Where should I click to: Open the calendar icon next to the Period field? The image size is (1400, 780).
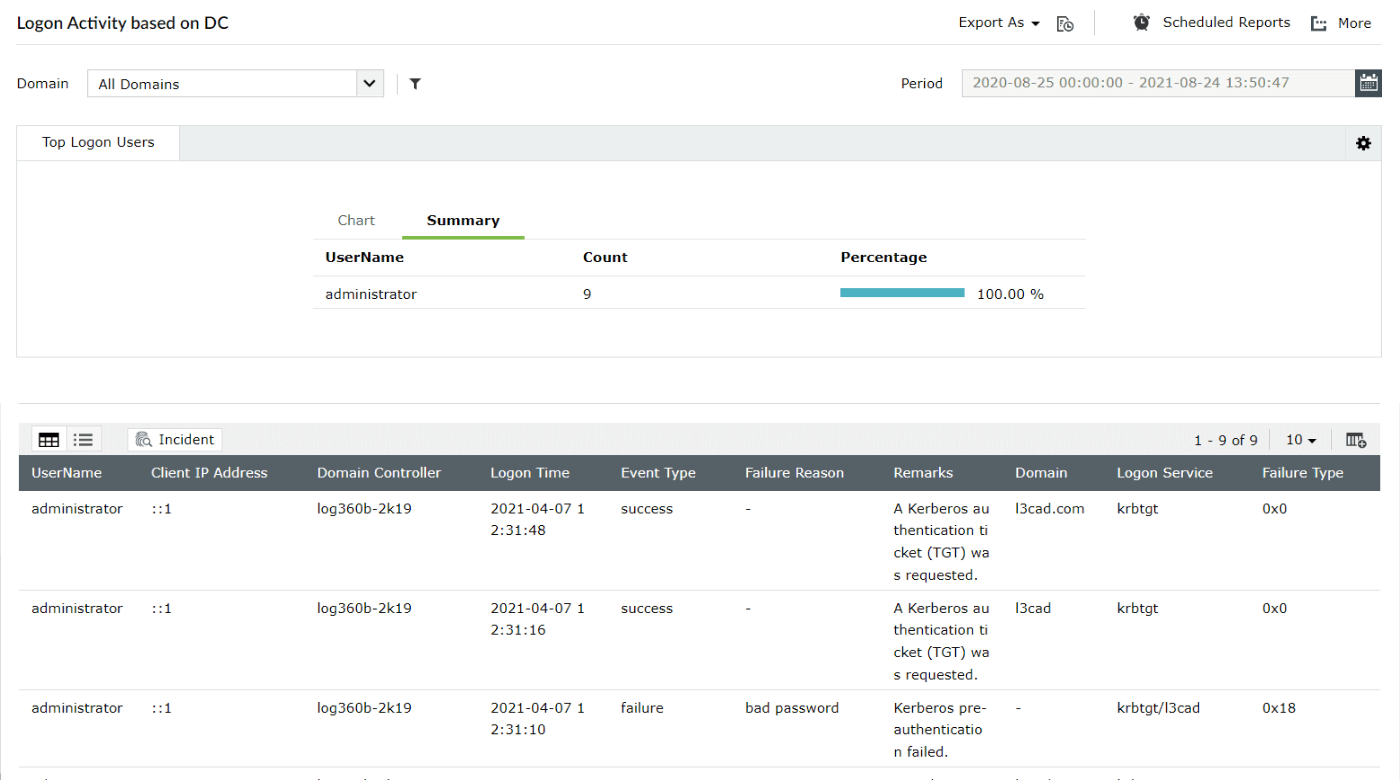coord(1368,83)
